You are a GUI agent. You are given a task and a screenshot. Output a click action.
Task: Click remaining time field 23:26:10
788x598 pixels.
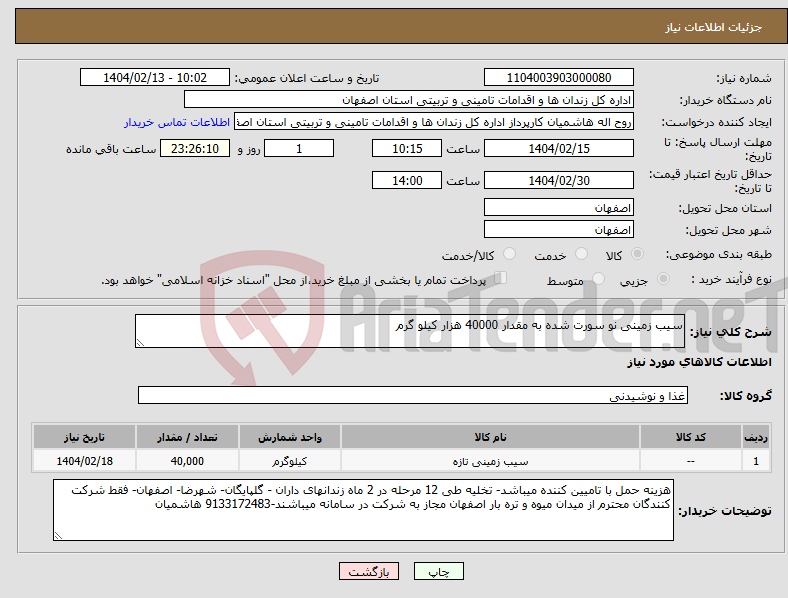[x=195, y=148]
